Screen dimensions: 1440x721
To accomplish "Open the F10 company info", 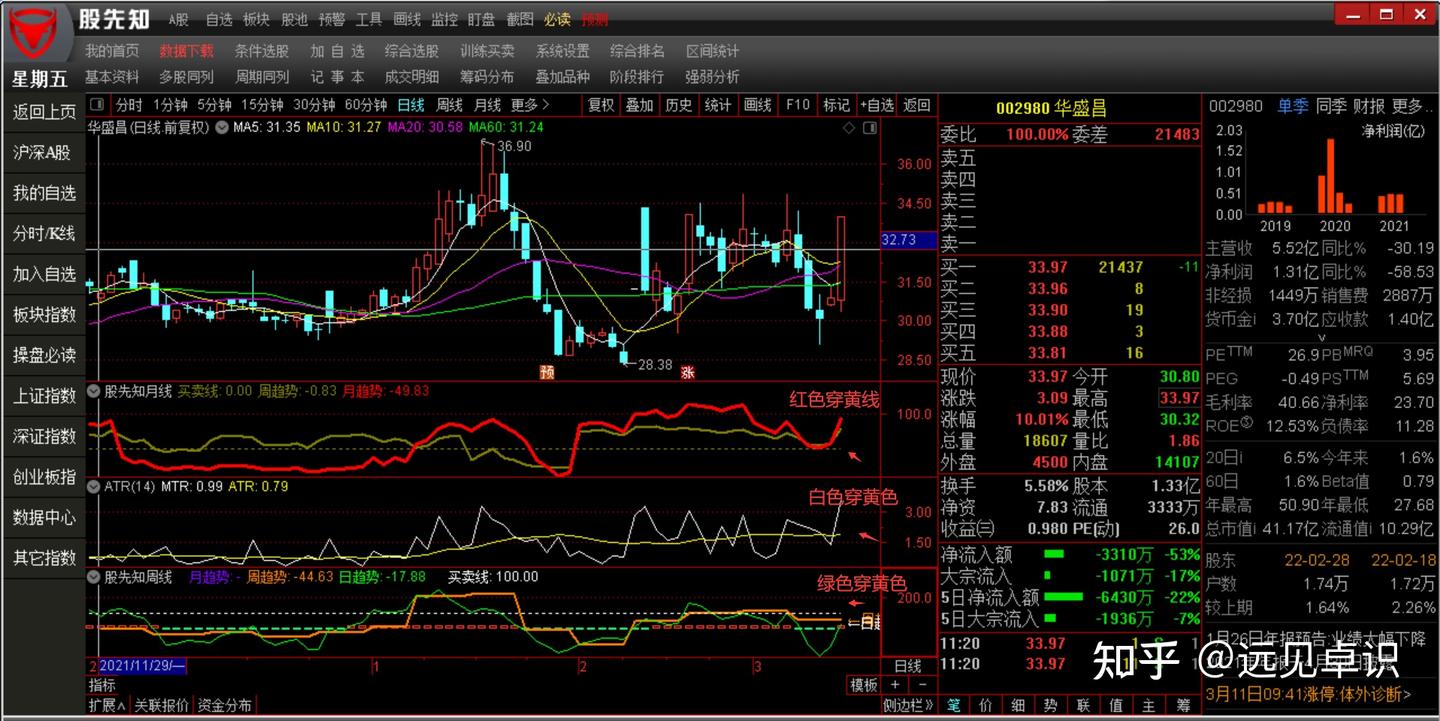I will [798, 104].
